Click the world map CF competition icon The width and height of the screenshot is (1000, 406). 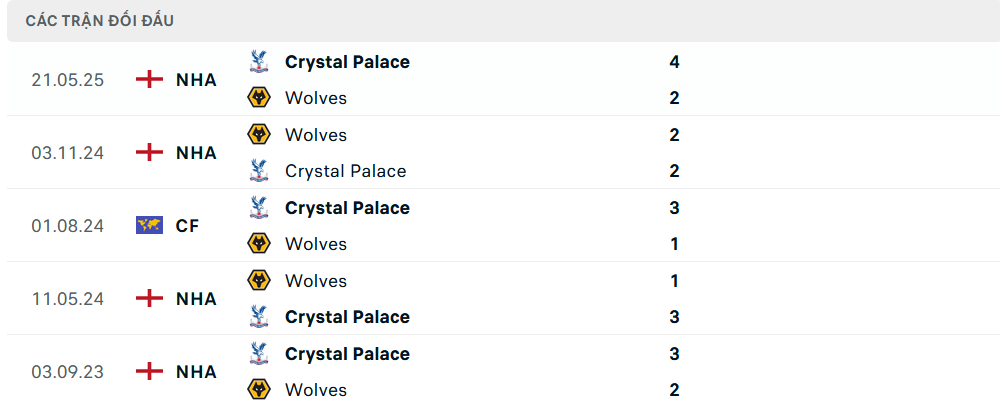(x=149, y=225)
